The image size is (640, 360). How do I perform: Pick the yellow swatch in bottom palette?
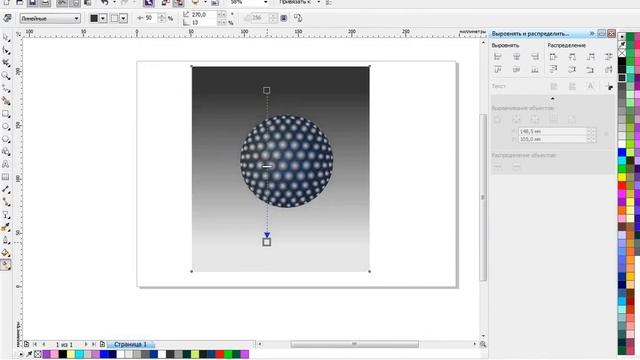click(x=71, y=354)
